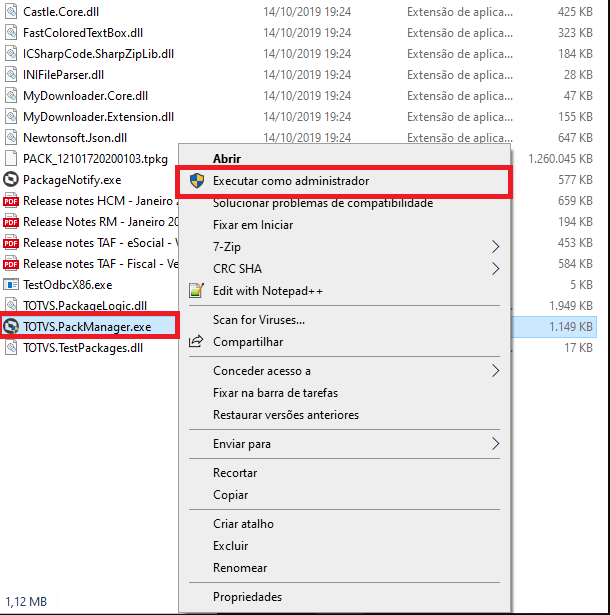
Task: Select the file name TOTVS.PackageLogic.dll
Action: click(85, 306)
